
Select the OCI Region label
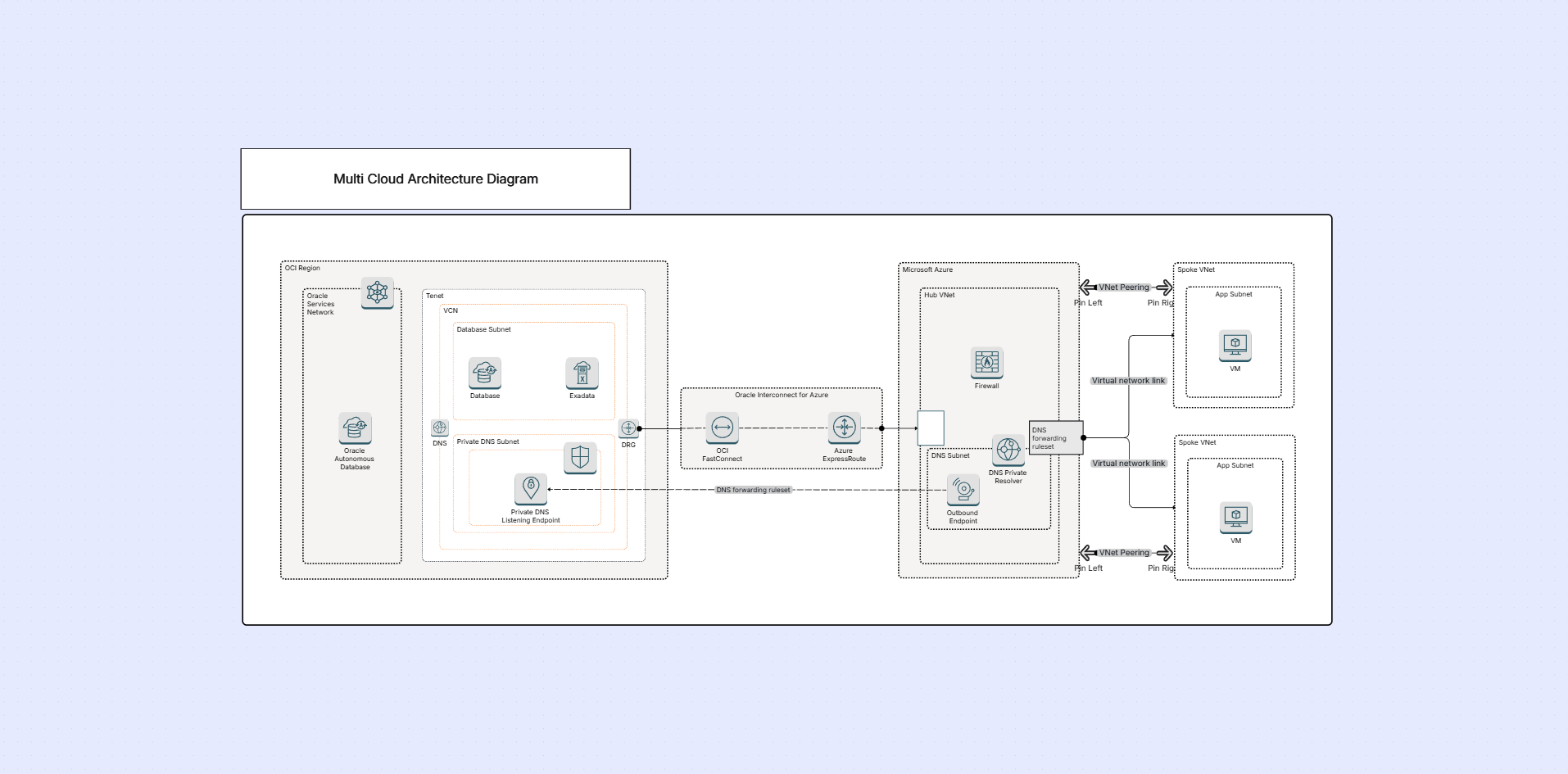click(x=302, y=268)
